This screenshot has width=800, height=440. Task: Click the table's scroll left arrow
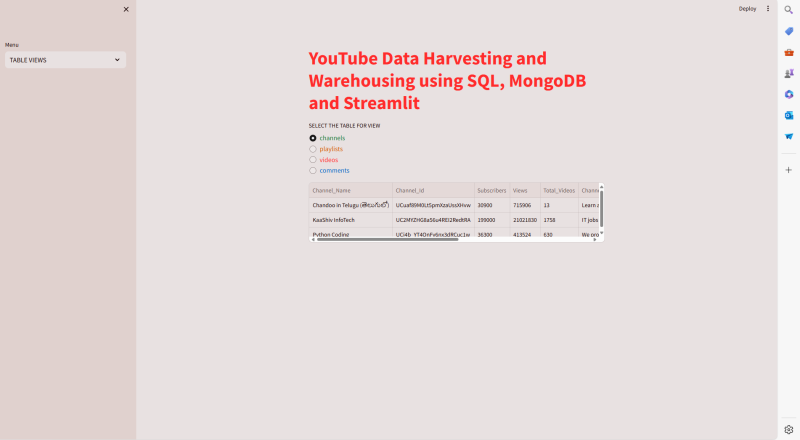[313, 239]
